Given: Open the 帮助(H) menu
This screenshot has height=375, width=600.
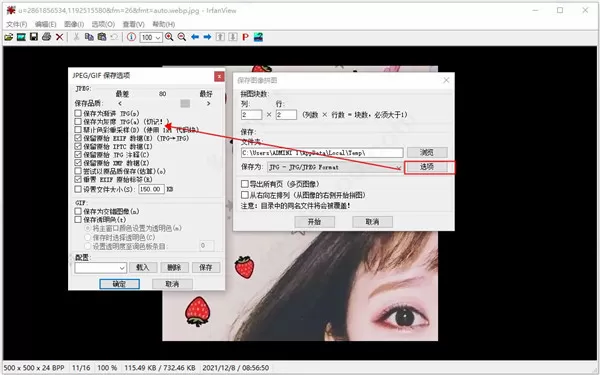Looking at the screenshot, I should pyautogui.click(x=164, y=24).
